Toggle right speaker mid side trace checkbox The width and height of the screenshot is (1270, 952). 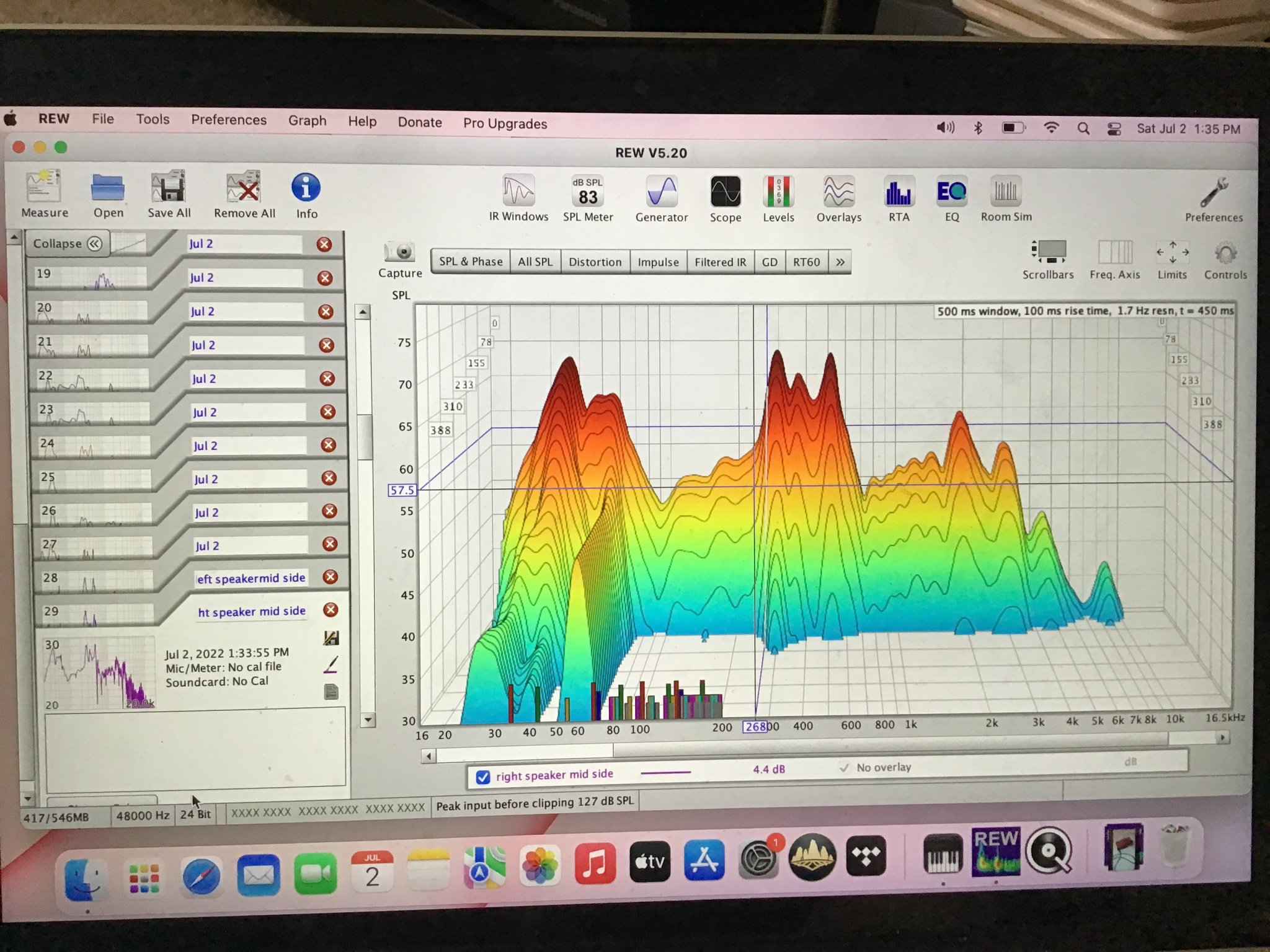click(483, 777)
